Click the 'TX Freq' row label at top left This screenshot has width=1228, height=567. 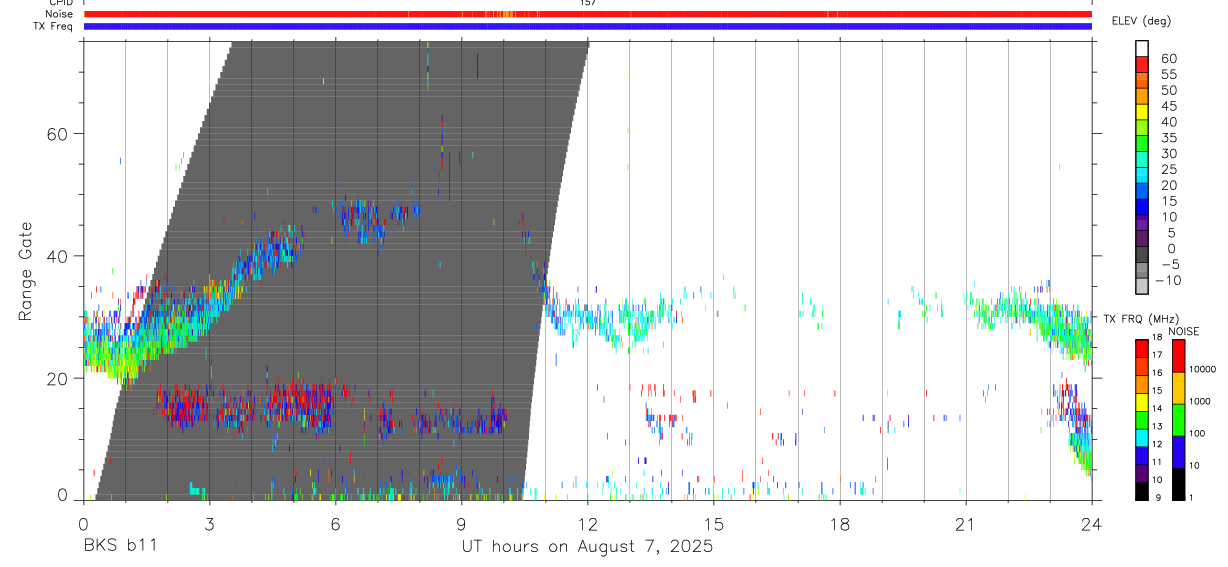54,26
